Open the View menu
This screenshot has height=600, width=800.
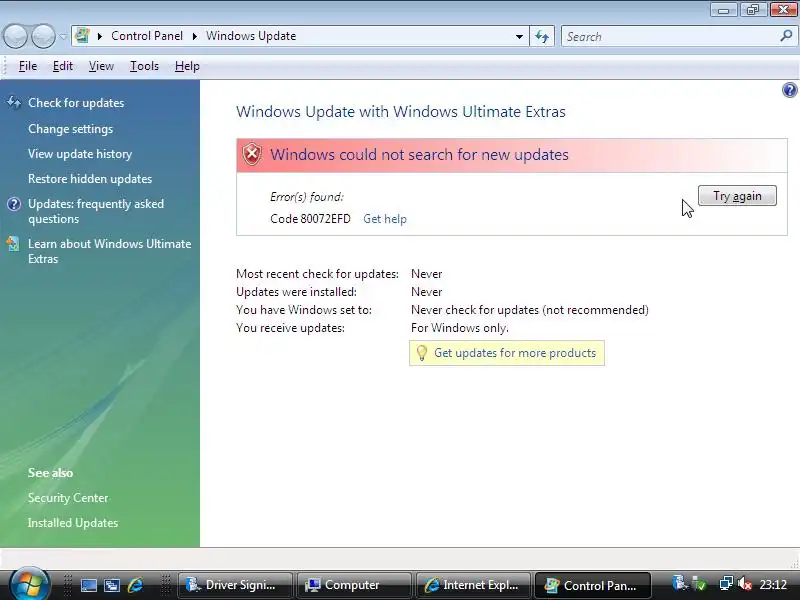[x=101, y=66]
